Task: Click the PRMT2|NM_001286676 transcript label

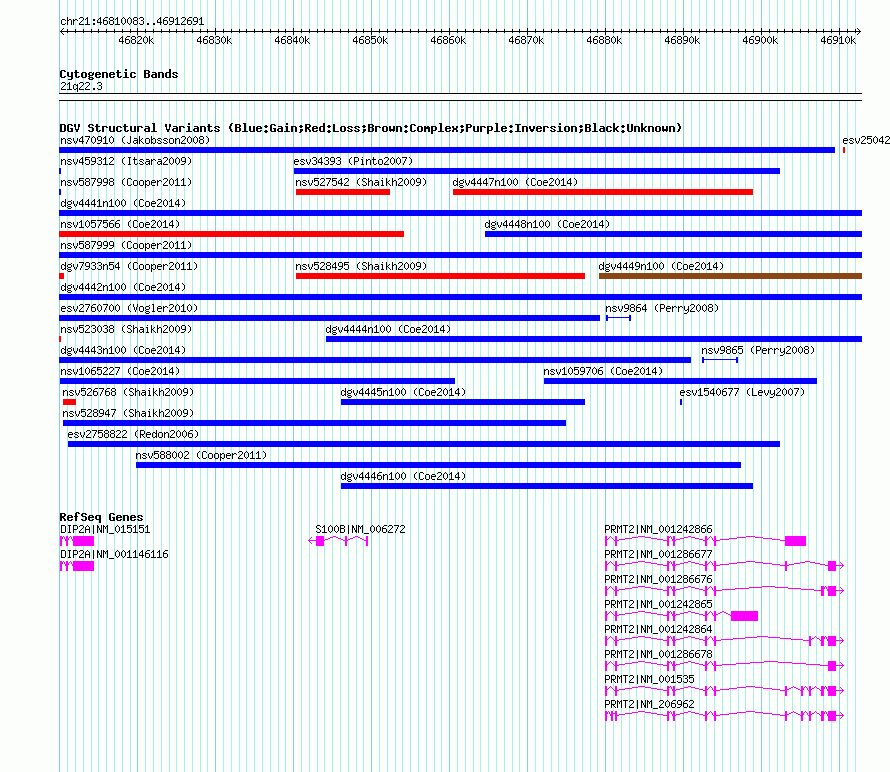Action: (x=658, y=579)
